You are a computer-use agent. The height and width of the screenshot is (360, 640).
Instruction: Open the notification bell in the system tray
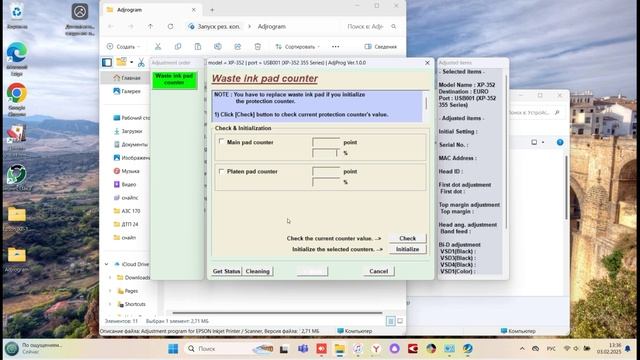pyautogui.click(x=628, y=349)
